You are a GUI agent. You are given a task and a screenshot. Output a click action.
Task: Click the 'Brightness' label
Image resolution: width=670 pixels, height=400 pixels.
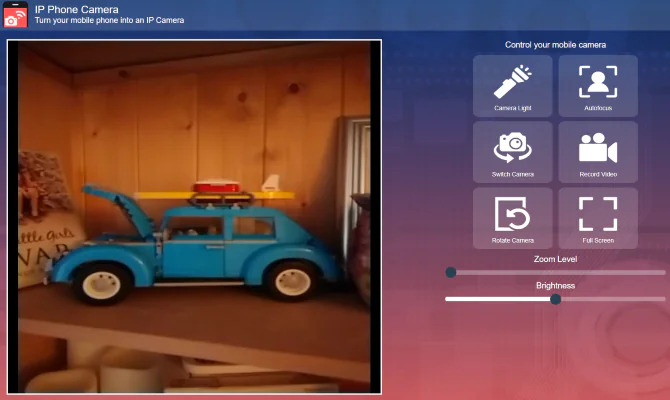coord(555,285)
